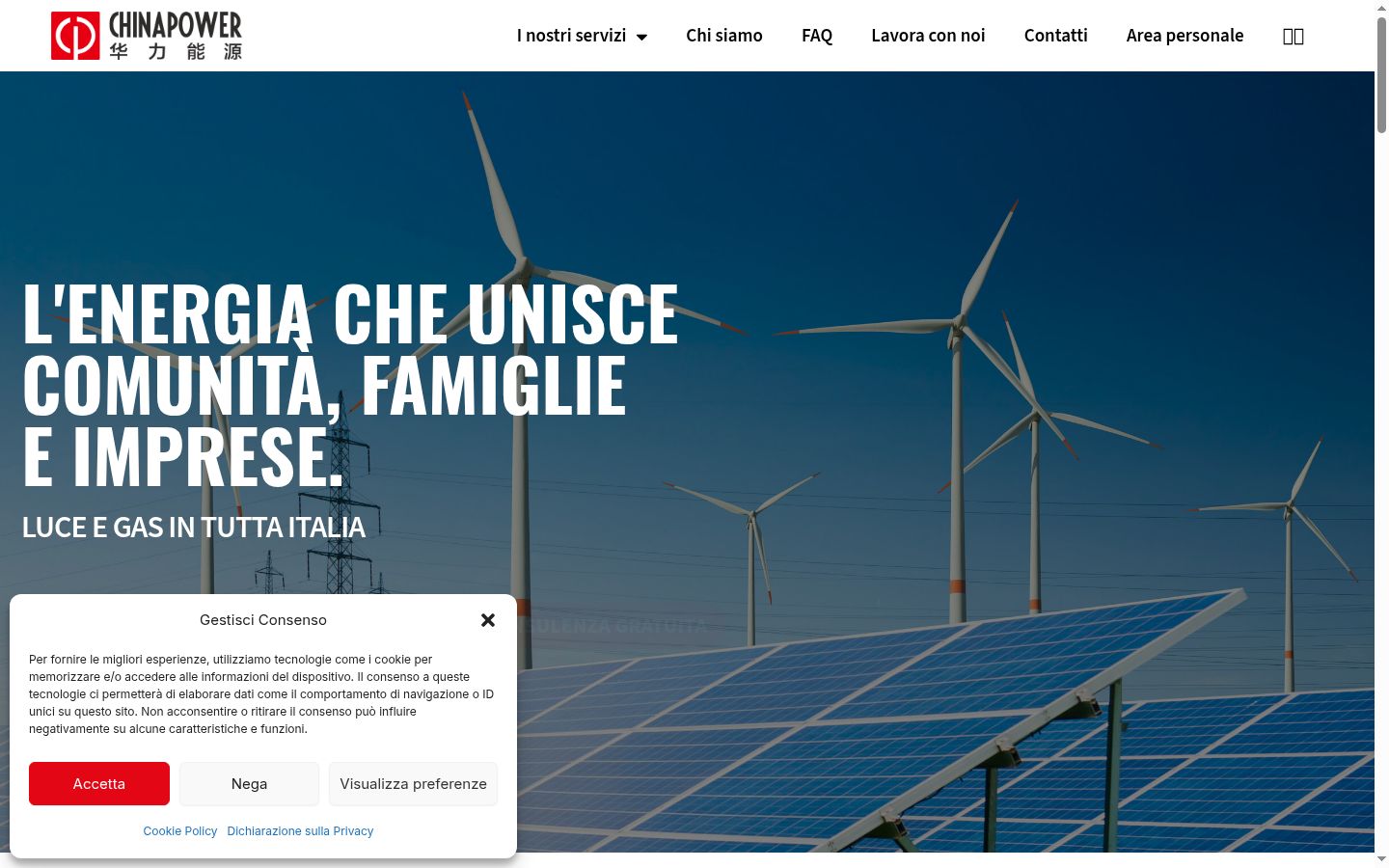The height and width of the screenshot is (868, 1389).
Task: Go to the FAQ page
Action: tap(817, 36)
